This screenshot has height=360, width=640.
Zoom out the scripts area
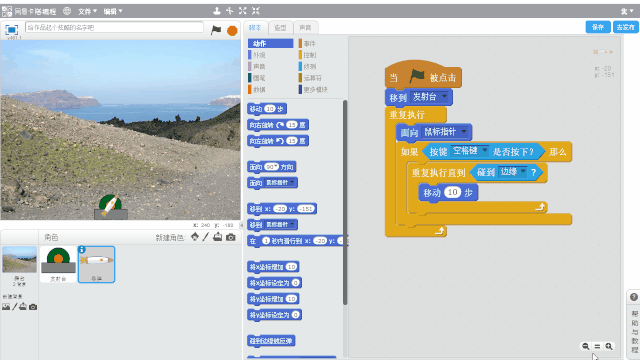pyautogui.click(x=586, y=346)
